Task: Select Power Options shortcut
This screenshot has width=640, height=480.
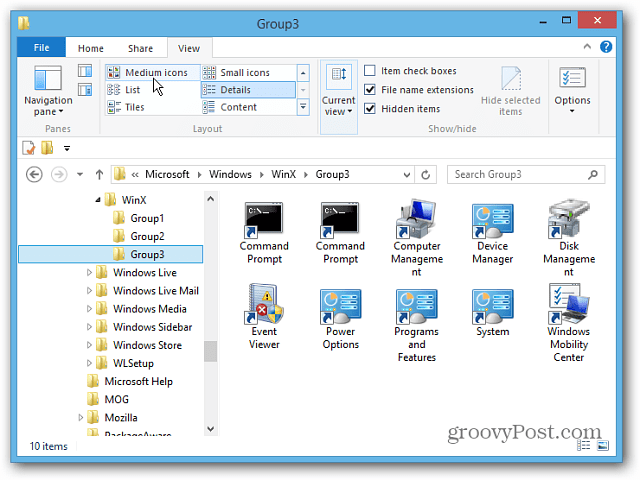Action: pyautogui.click(x=340, y=319)
